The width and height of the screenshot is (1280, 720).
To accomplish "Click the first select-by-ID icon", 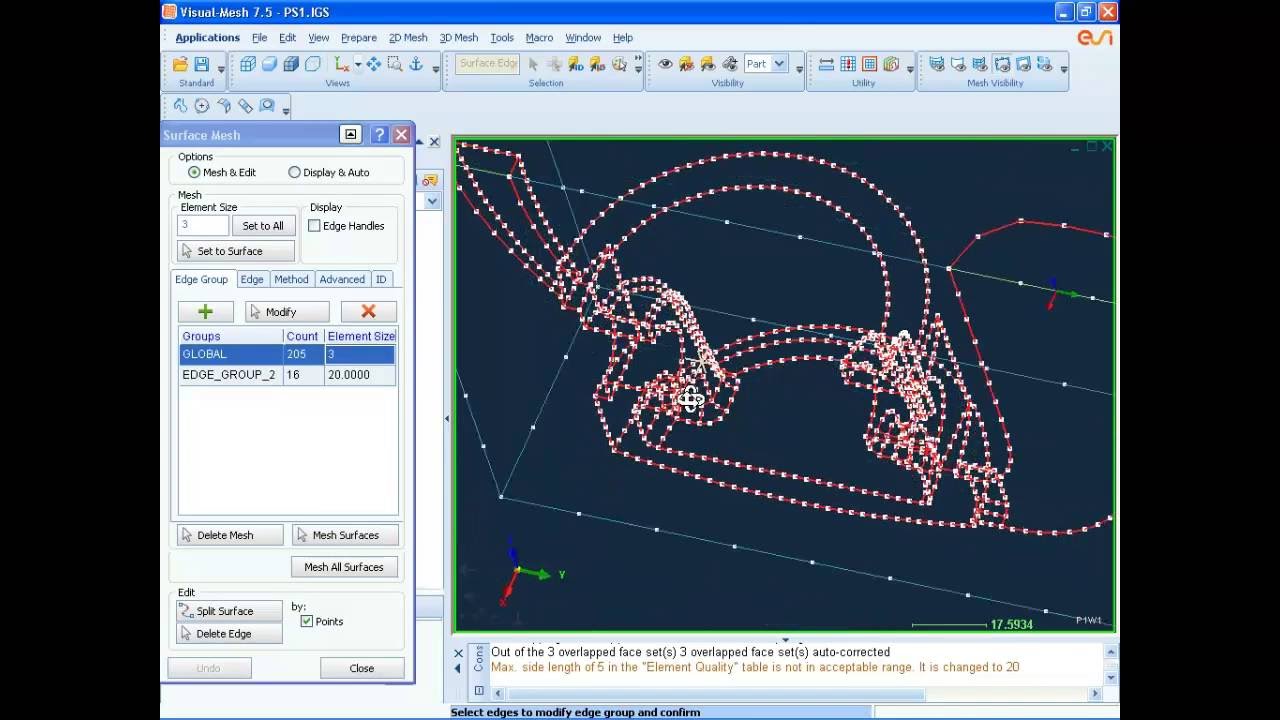I will point(576,64).
